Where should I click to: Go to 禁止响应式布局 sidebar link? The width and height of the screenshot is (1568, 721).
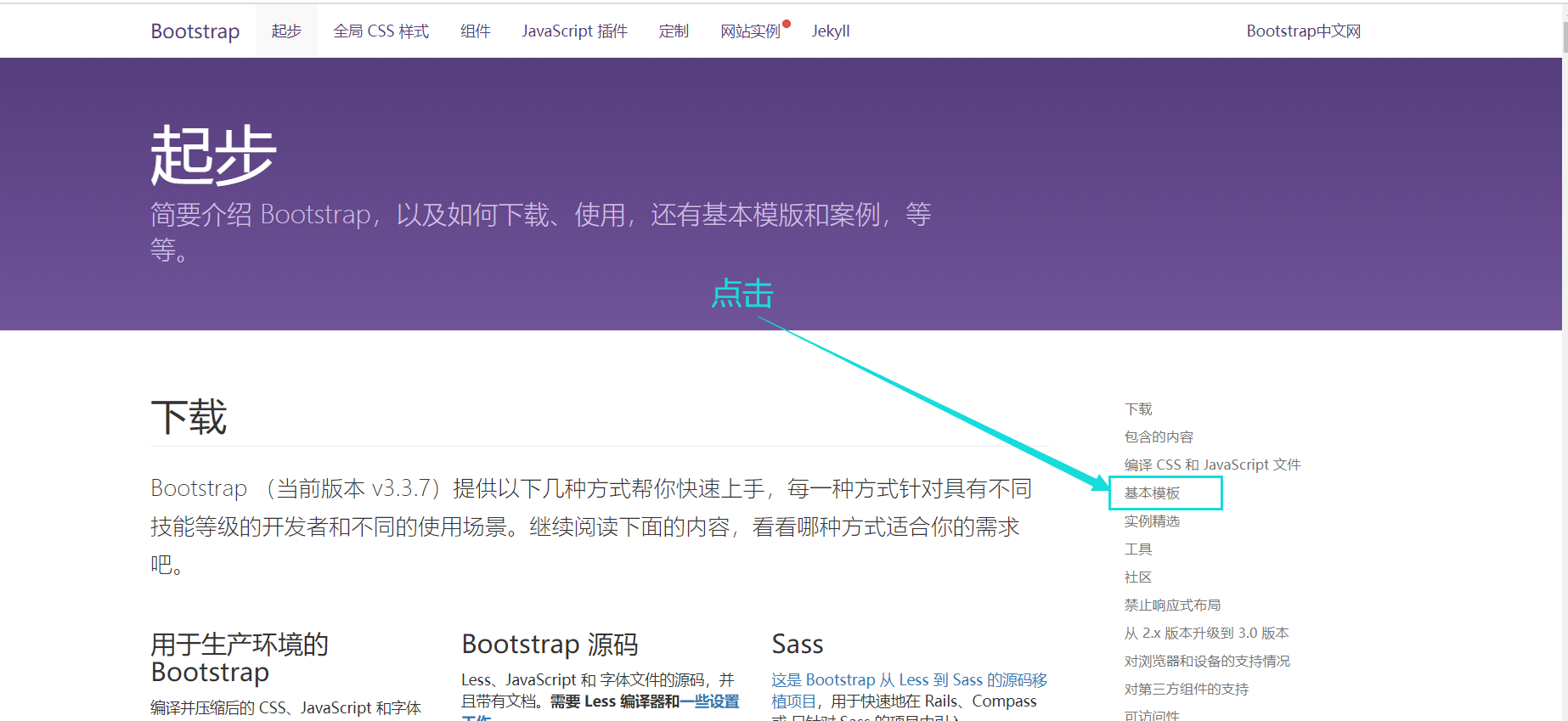tap(1172, 606)
